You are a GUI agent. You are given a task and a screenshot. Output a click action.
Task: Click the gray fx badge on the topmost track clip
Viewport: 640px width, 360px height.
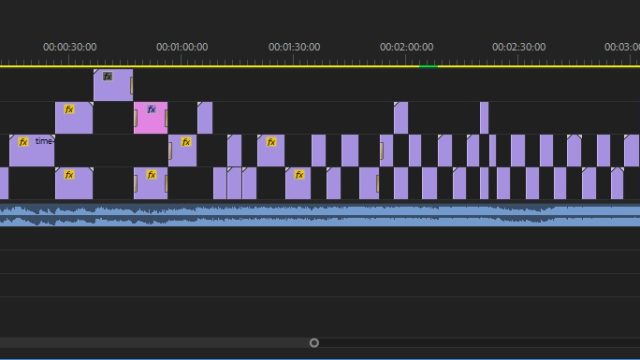(x=107, y=76)
